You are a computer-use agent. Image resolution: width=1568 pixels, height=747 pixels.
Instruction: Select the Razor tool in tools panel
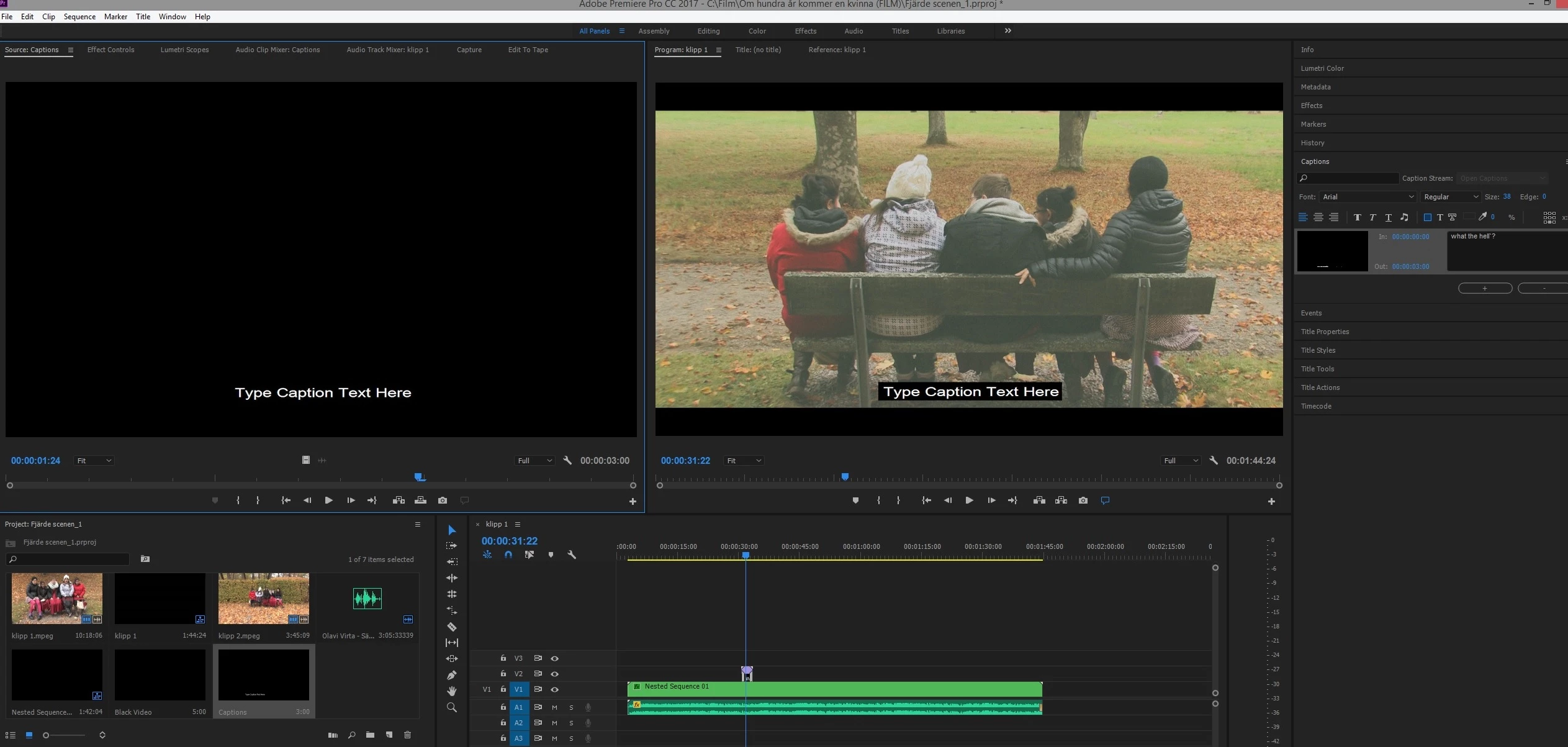(452, 627)
